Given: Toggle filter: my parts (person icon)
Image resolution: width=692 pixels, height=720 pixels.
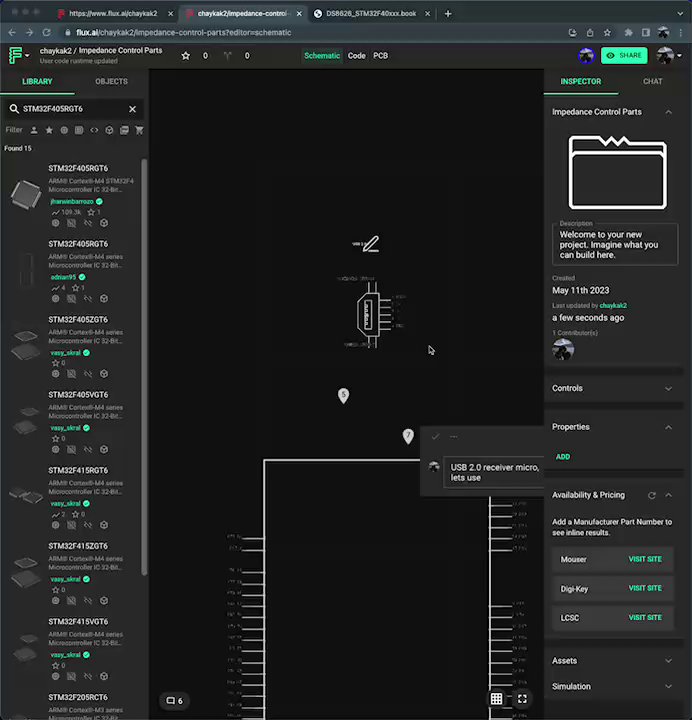Looking at the screenshot, I should point(34,130).
